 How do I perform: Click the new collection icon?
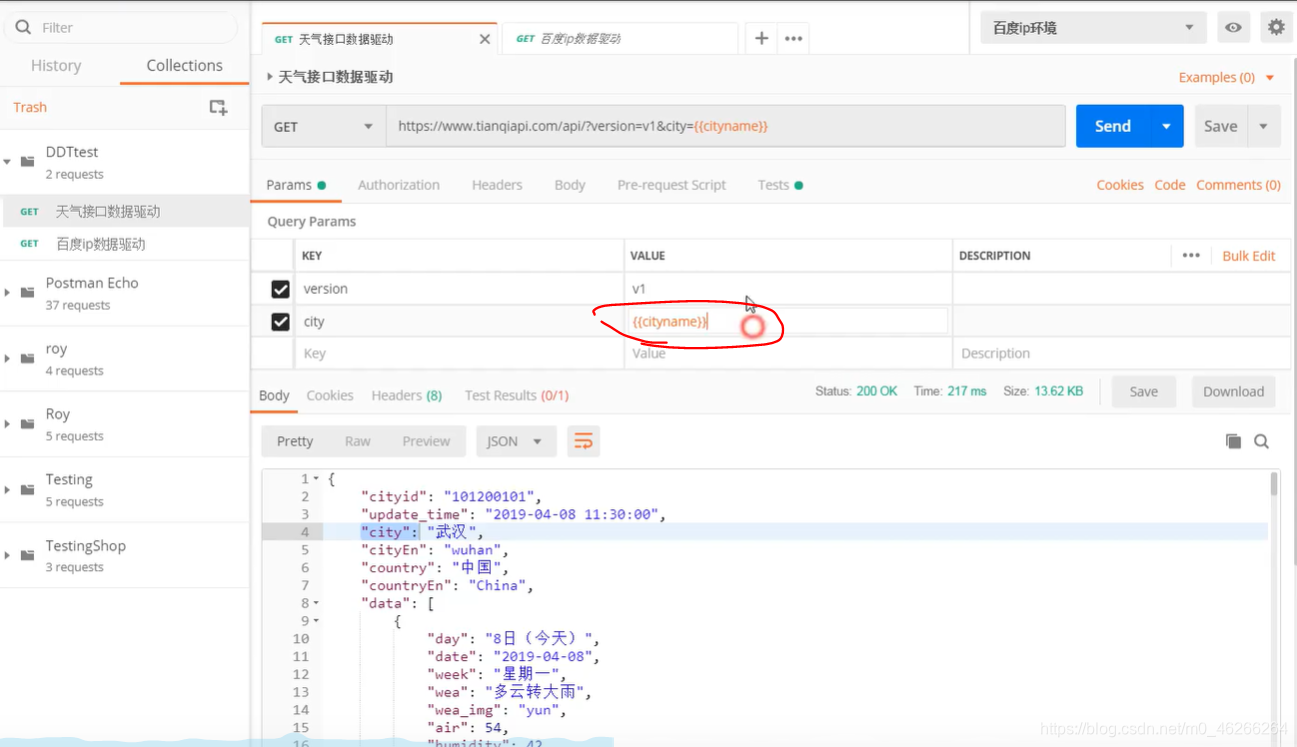click(x=218, y=107)
